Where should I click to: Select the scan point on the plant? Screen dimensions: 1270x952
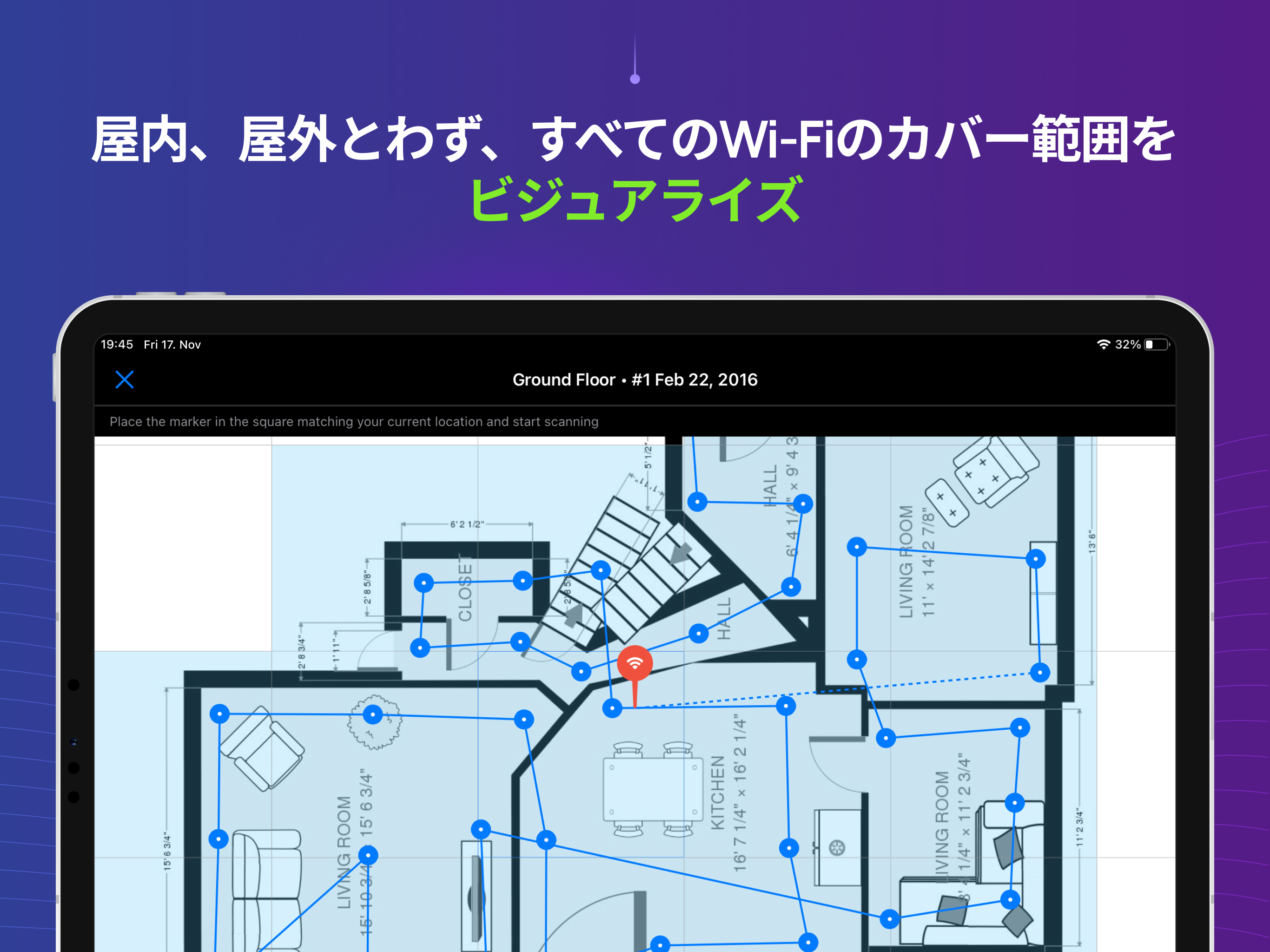click(373, 715)
